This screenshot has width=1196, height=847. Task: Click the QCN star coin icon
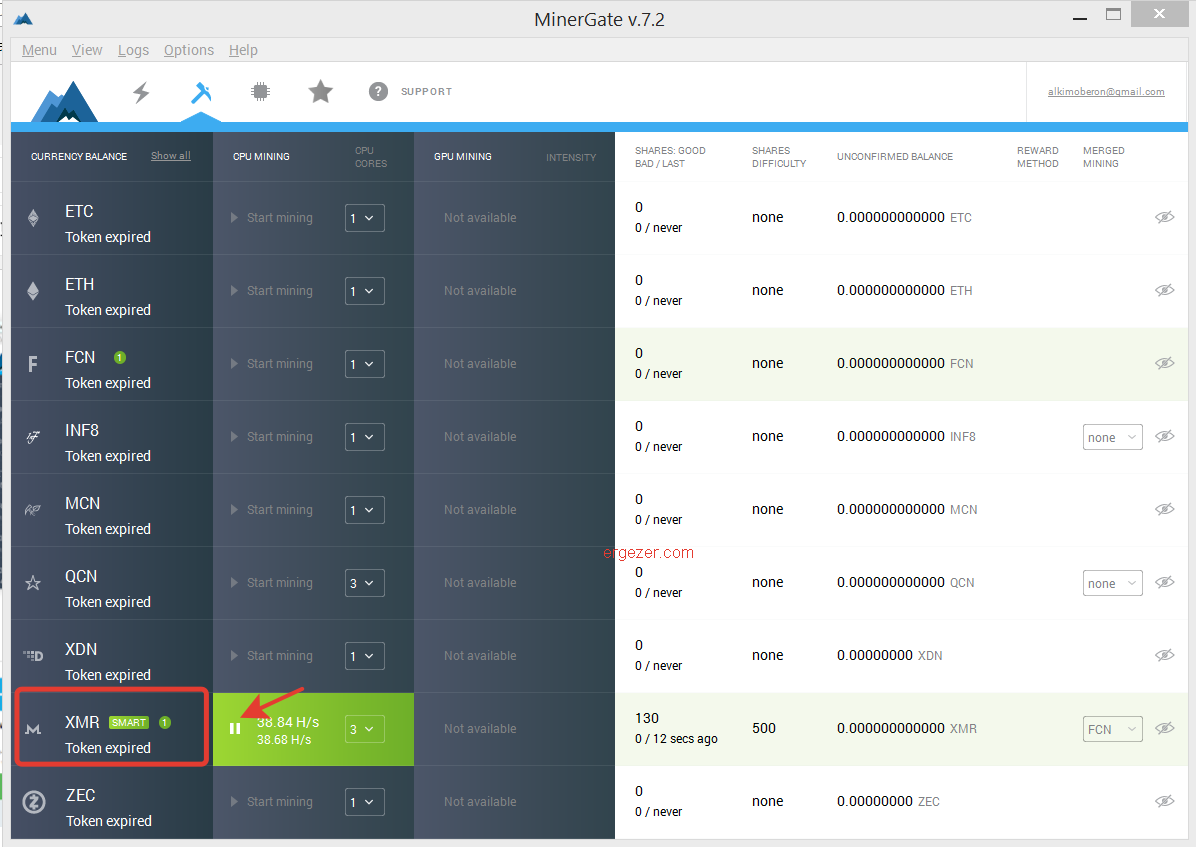(x=33, y=583)
